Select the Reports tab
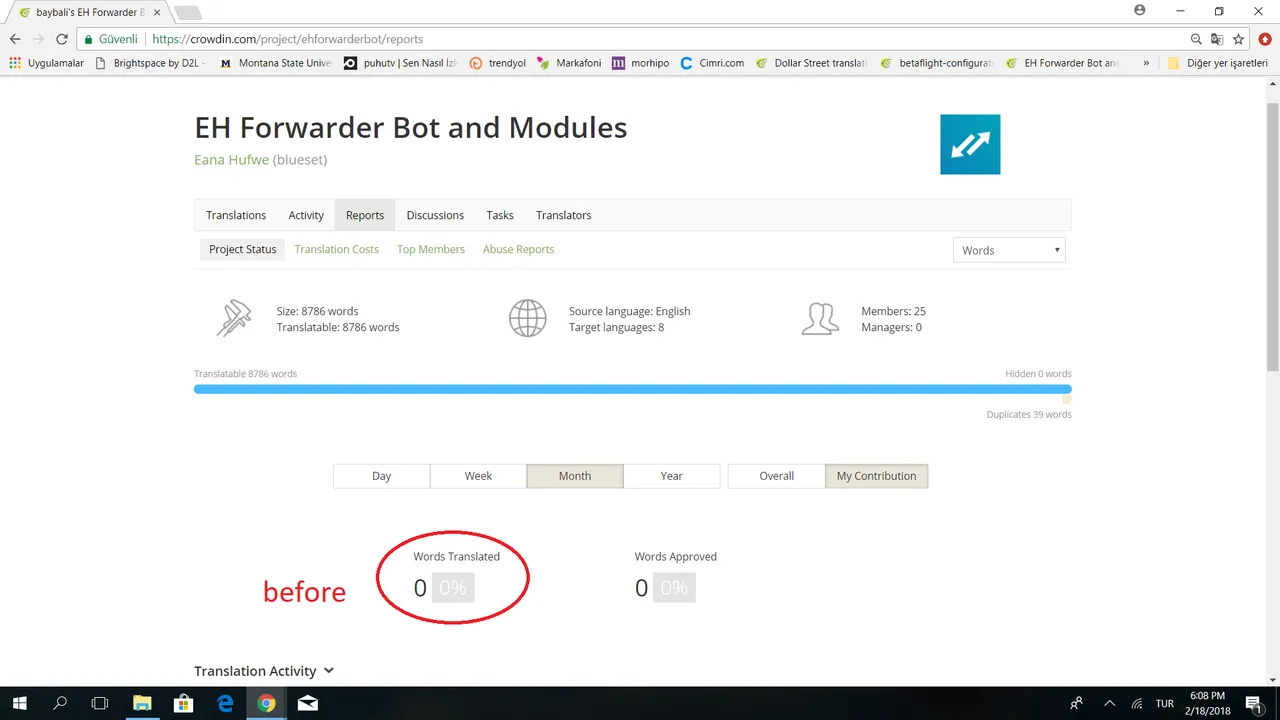 point(365,215)
